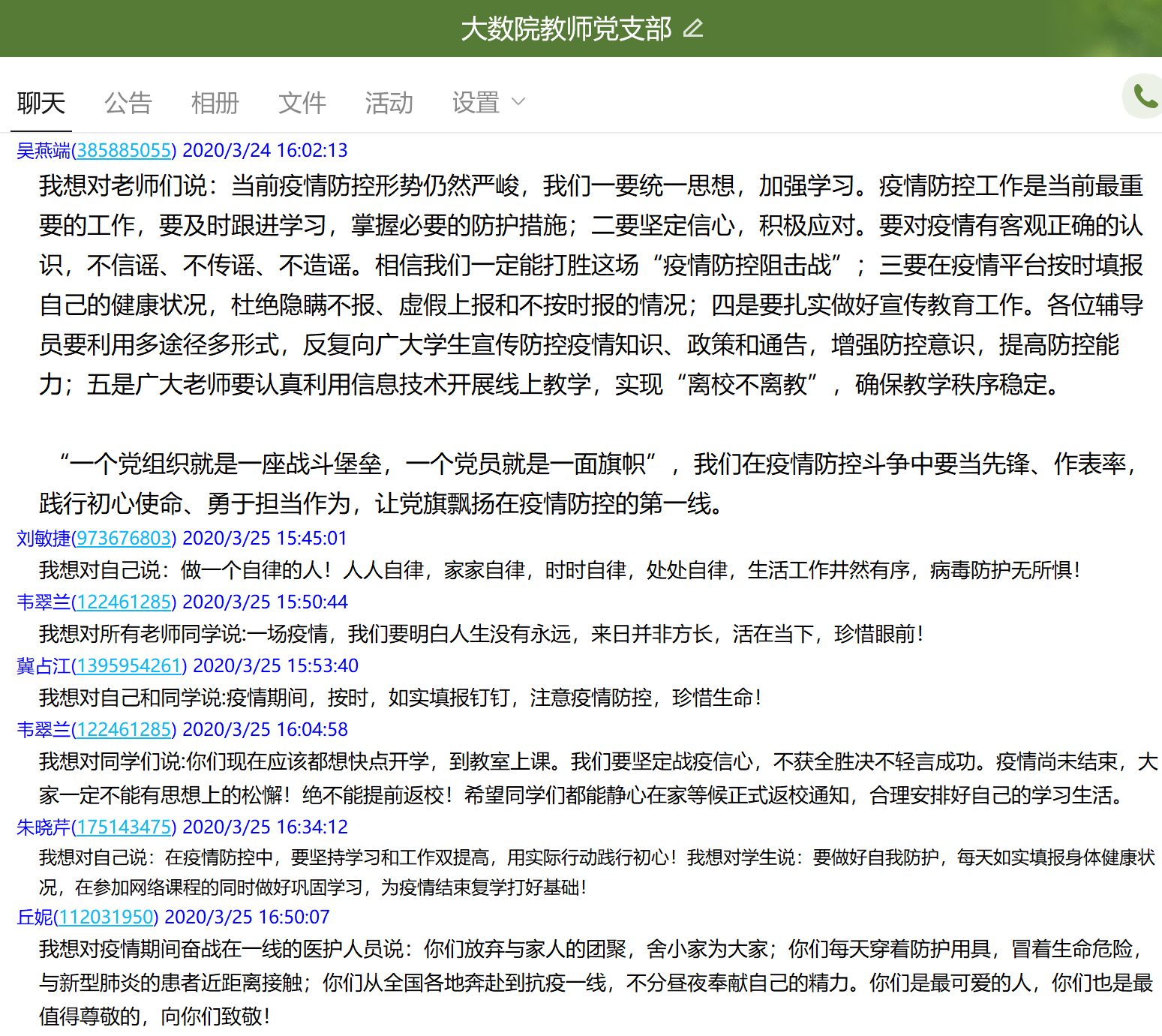Open 韦翠兰's number link in 16:04:58 message
Image resolution: width=1162 pixels, height=1036 pixels.
point(125,729)
